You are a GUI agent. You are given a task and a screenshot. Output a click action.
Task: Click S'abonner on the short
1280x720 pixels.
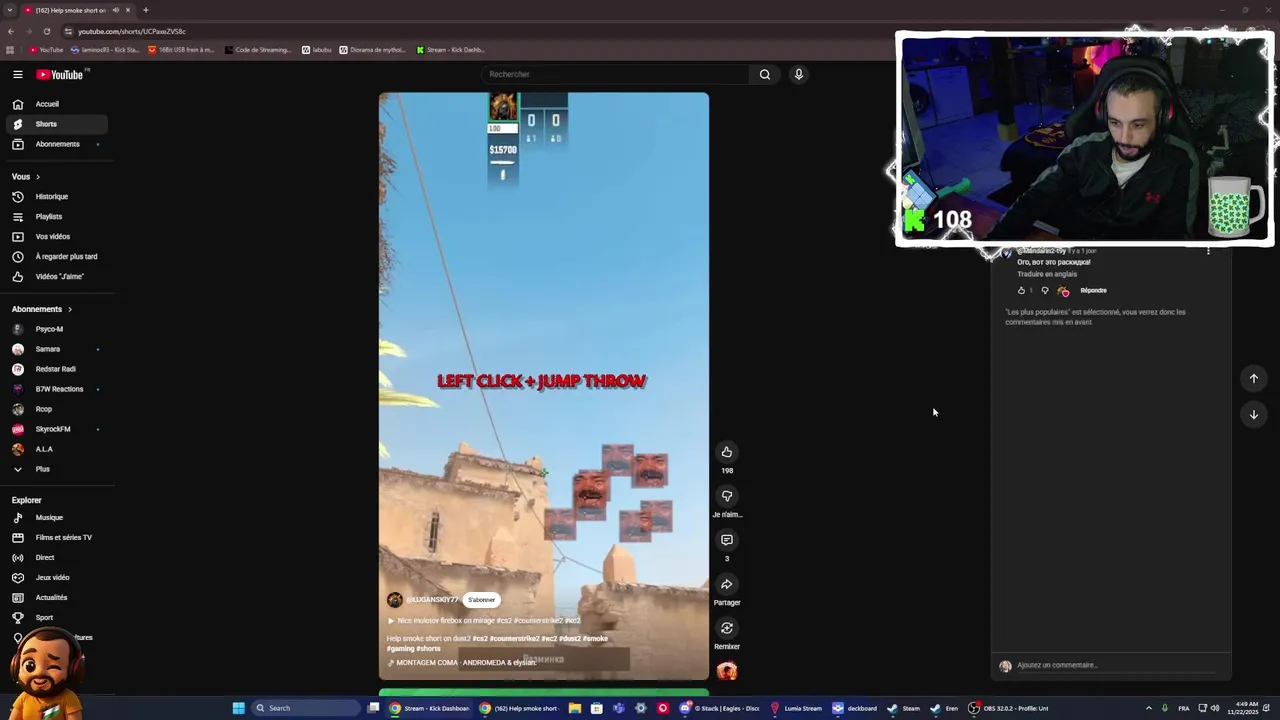(x=482, y=600)
